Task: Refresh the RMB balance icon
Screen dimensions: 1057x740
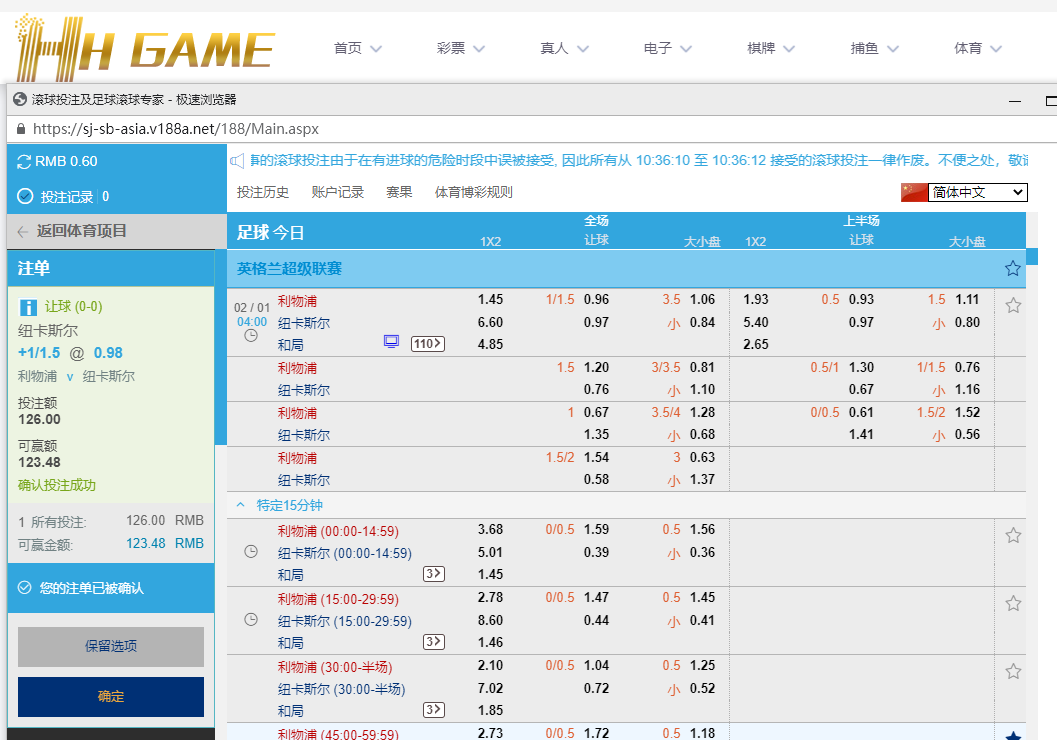Action: 25,162
